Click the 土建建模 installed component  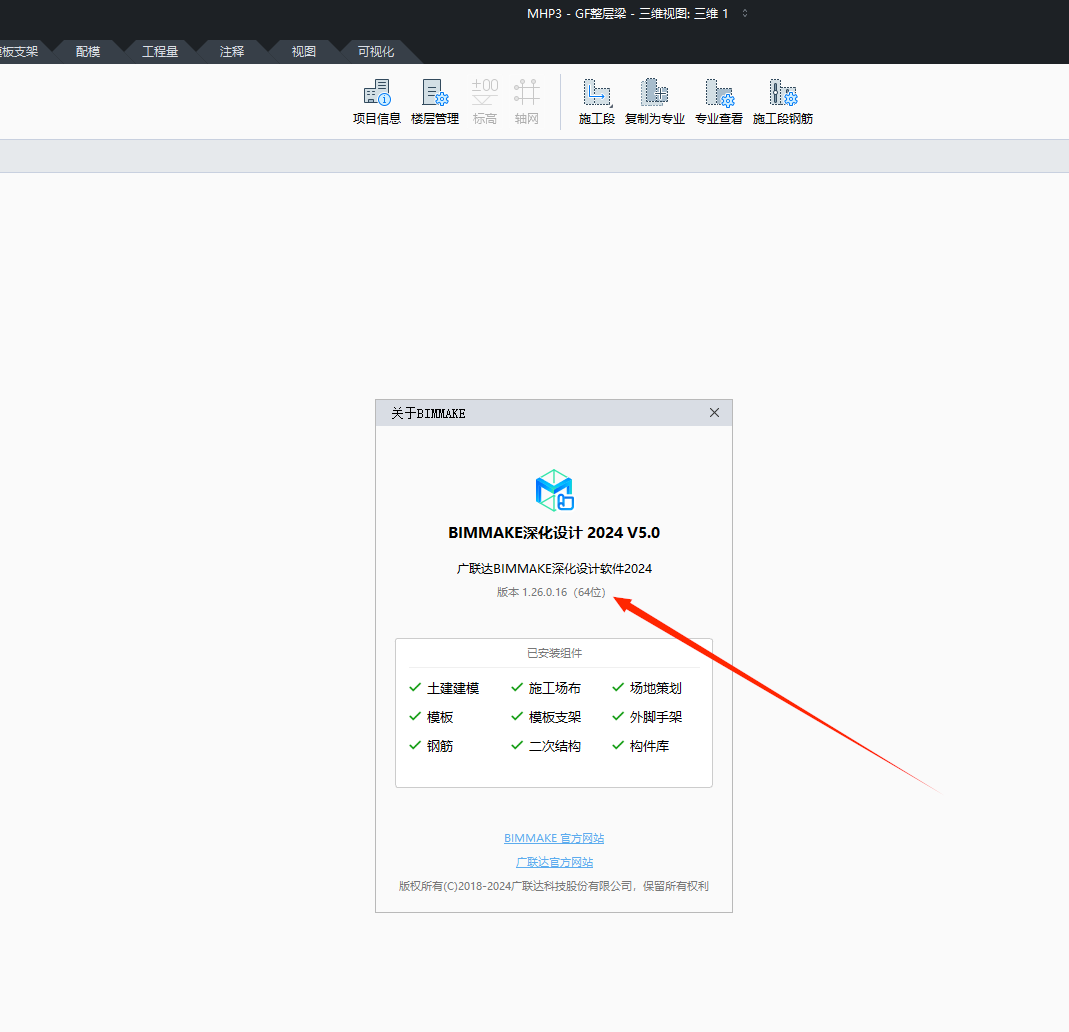(445, 688)
